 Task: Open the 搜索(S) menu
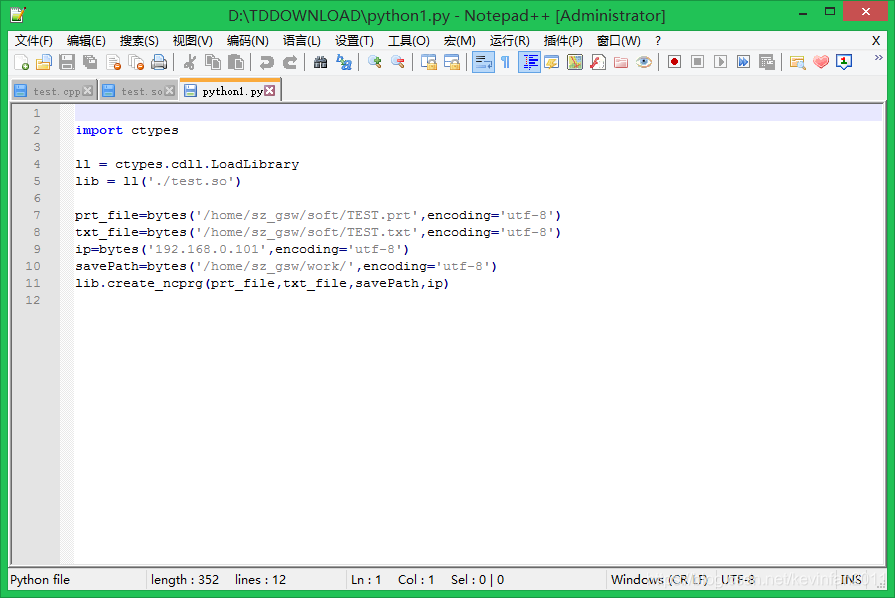[139, 41]
